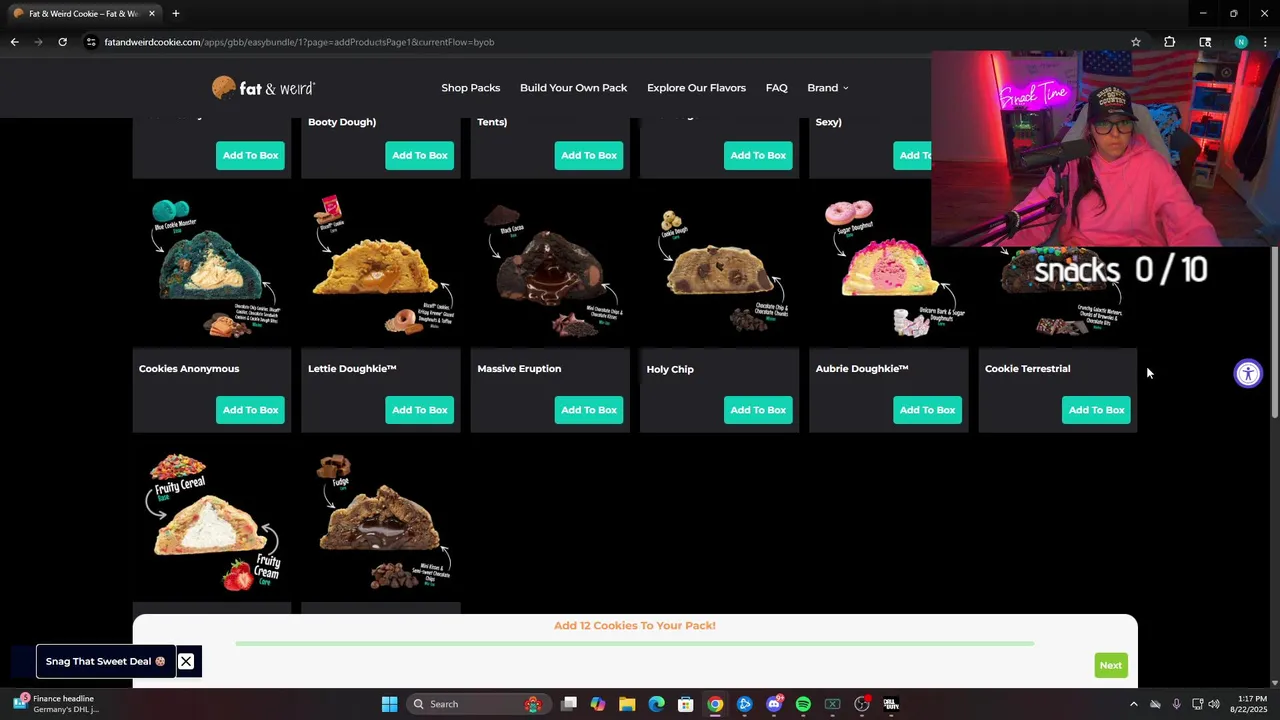Open the Copilot taskbar icon

(598, 704)
